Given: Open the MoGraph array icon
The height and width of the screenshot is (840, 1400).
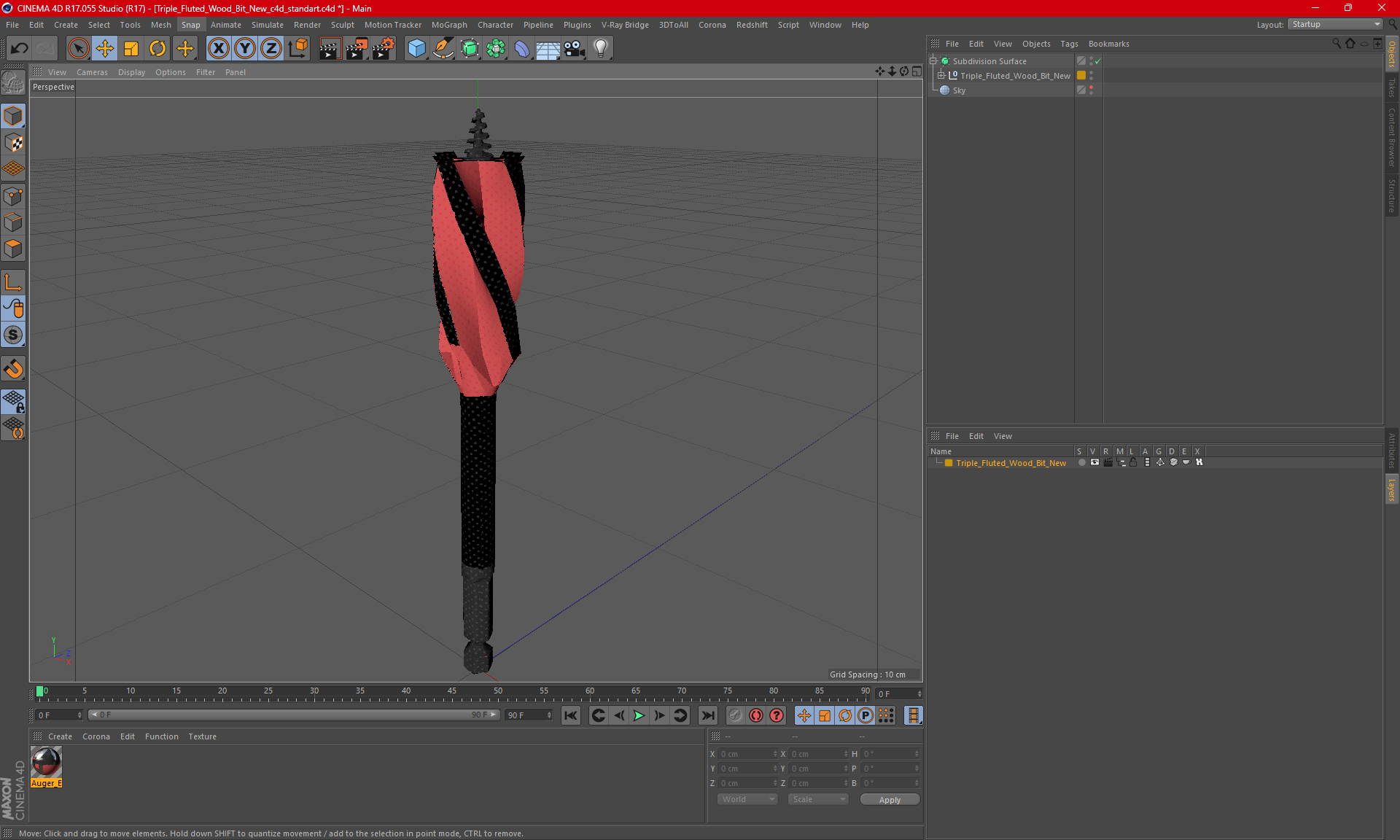Looking at the screenshot, I should pos(496,49).
